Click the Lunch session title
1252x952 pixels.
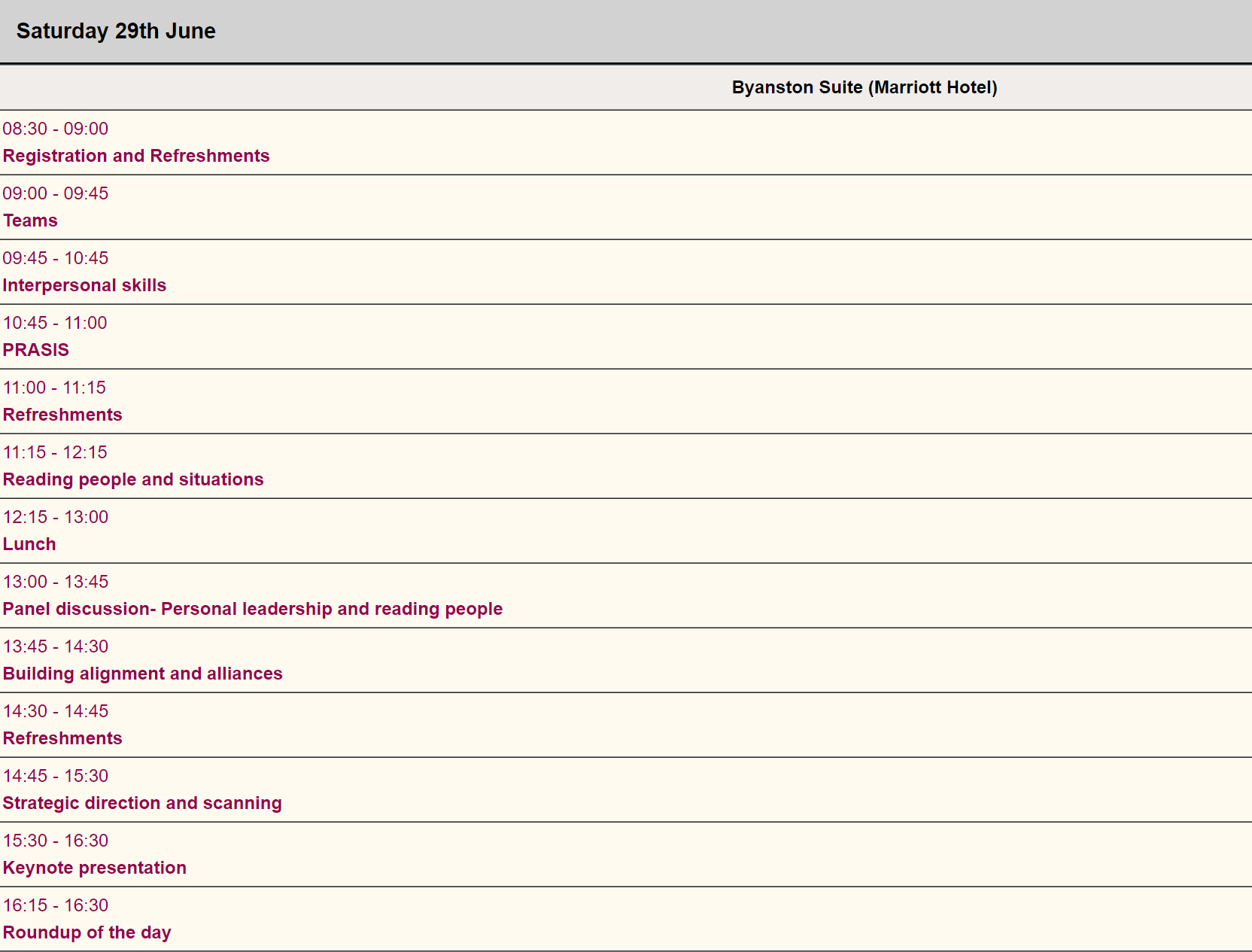tap(29, 544)
